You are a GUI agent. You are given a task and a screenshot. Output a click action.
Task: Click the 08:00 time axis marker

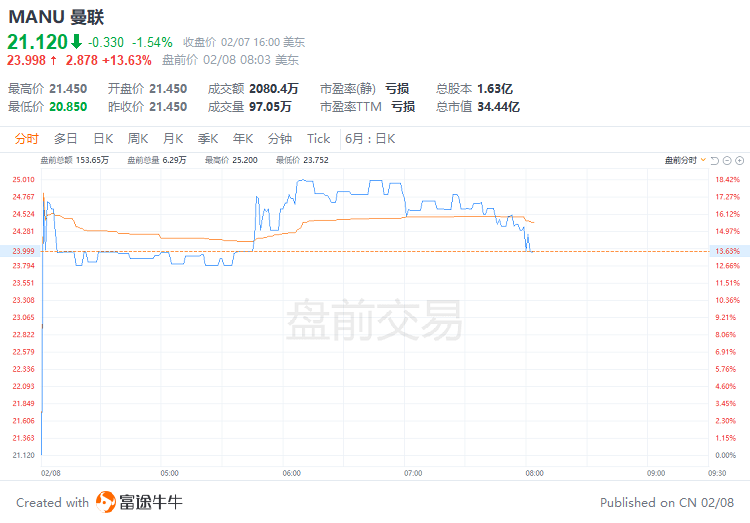pos(534,473)
